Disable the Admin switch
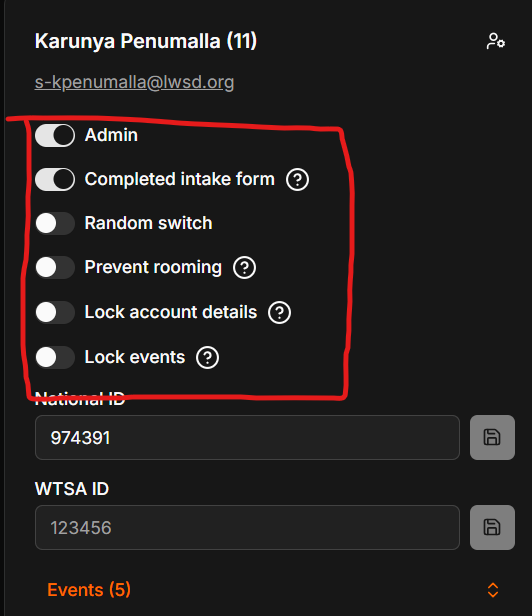 [55, 136]
